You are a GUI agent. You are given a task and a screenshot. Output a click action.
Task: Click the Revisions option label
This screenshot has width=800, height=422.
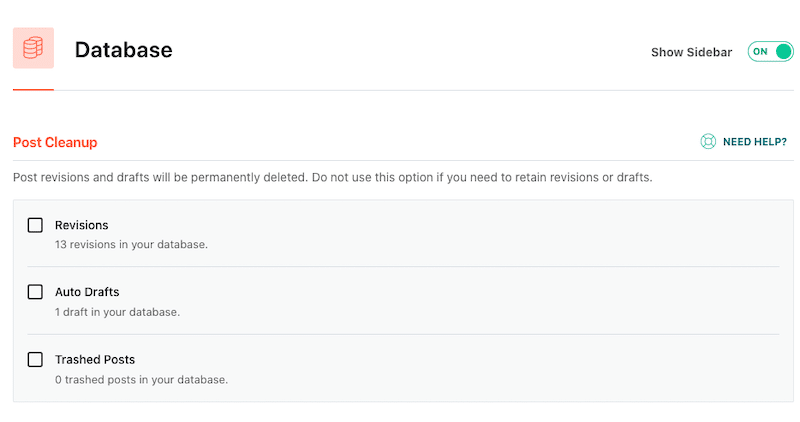pos(81,225)
